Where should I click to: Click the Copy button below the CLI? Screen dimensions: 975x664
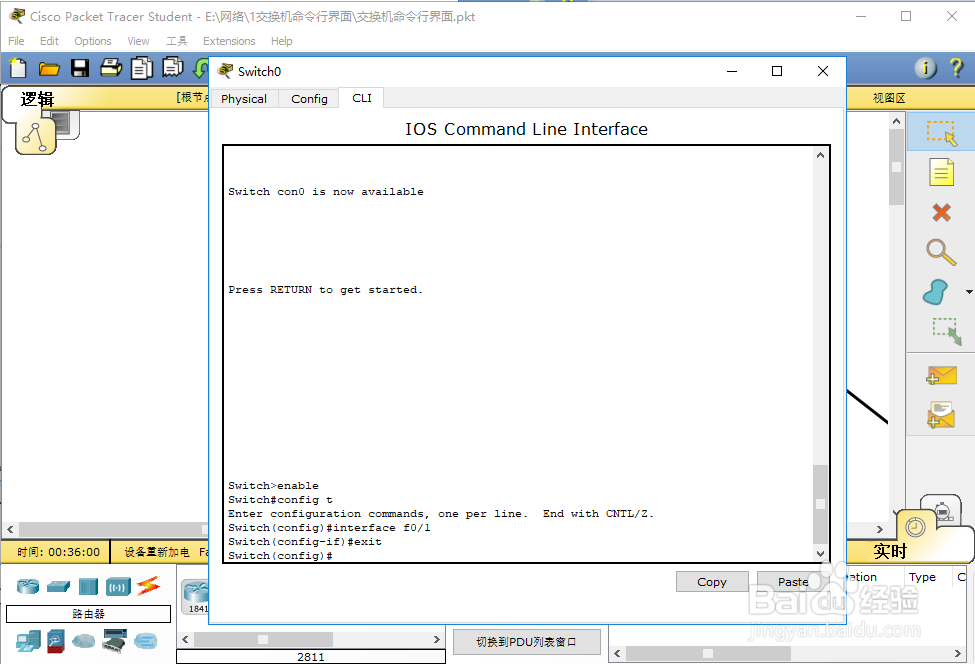click(x=712, y=582)
